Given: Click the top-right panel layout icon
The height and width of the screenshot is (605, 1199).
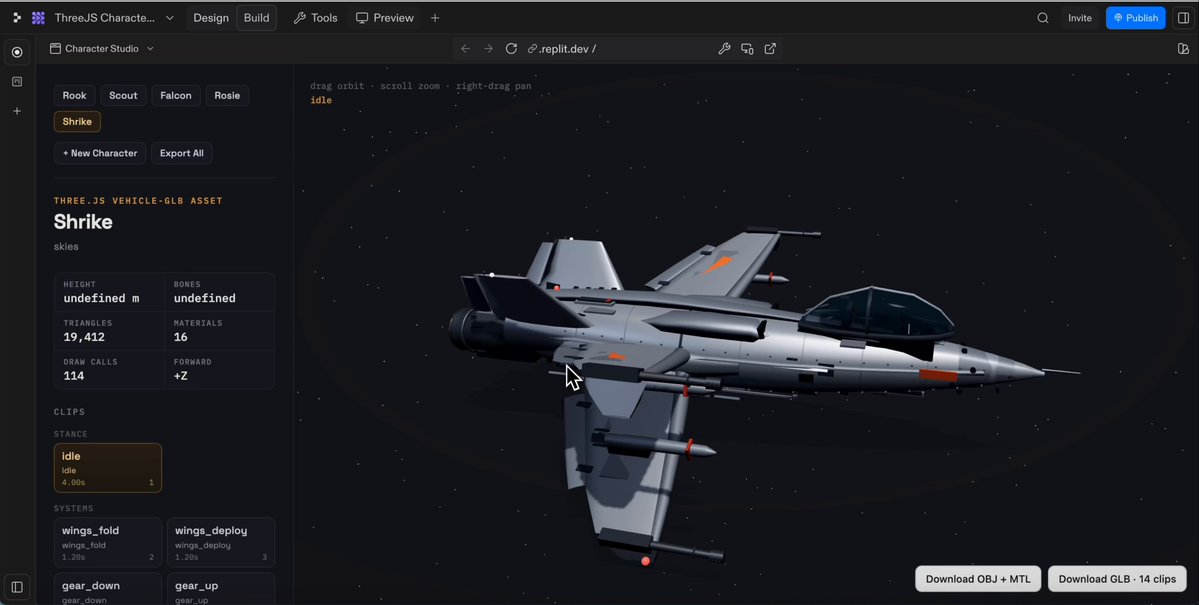Looking at the screenshot, I should click(1183, 48).
